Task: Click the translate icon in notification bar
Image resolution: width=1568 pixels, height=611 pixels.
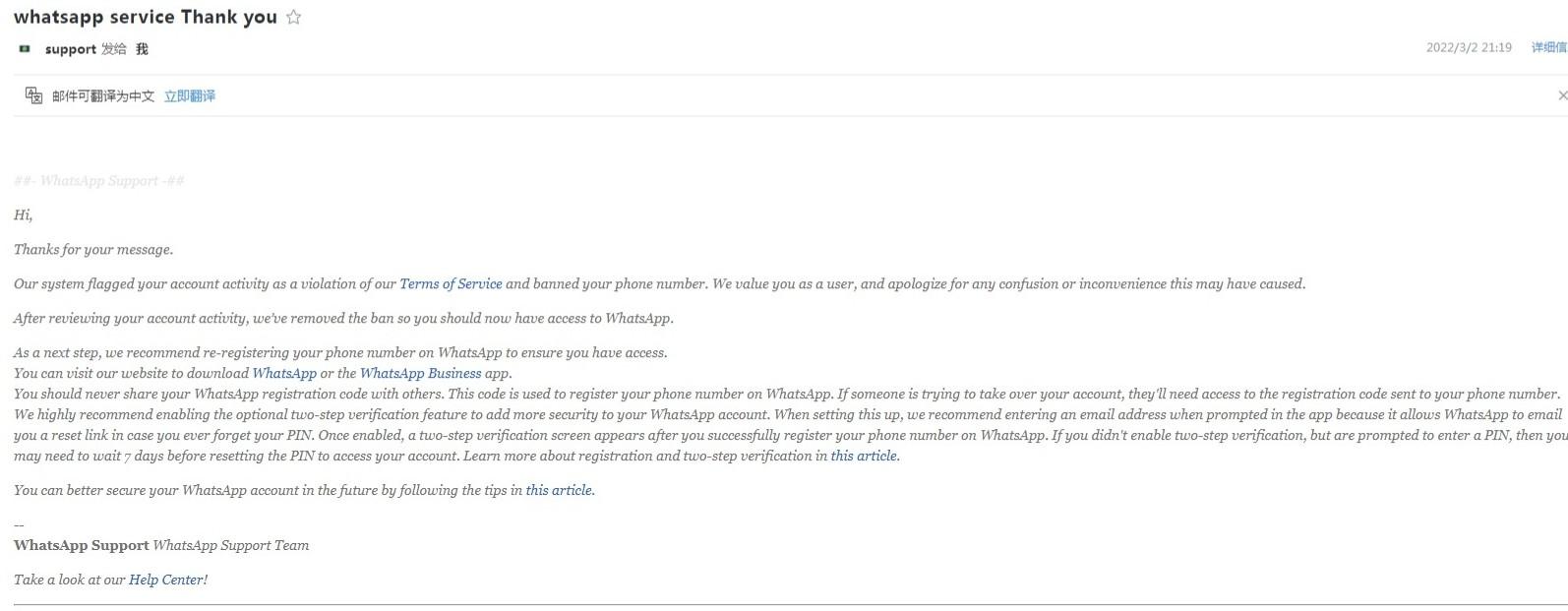Action: pyautogui.click(x=33, y=95)
